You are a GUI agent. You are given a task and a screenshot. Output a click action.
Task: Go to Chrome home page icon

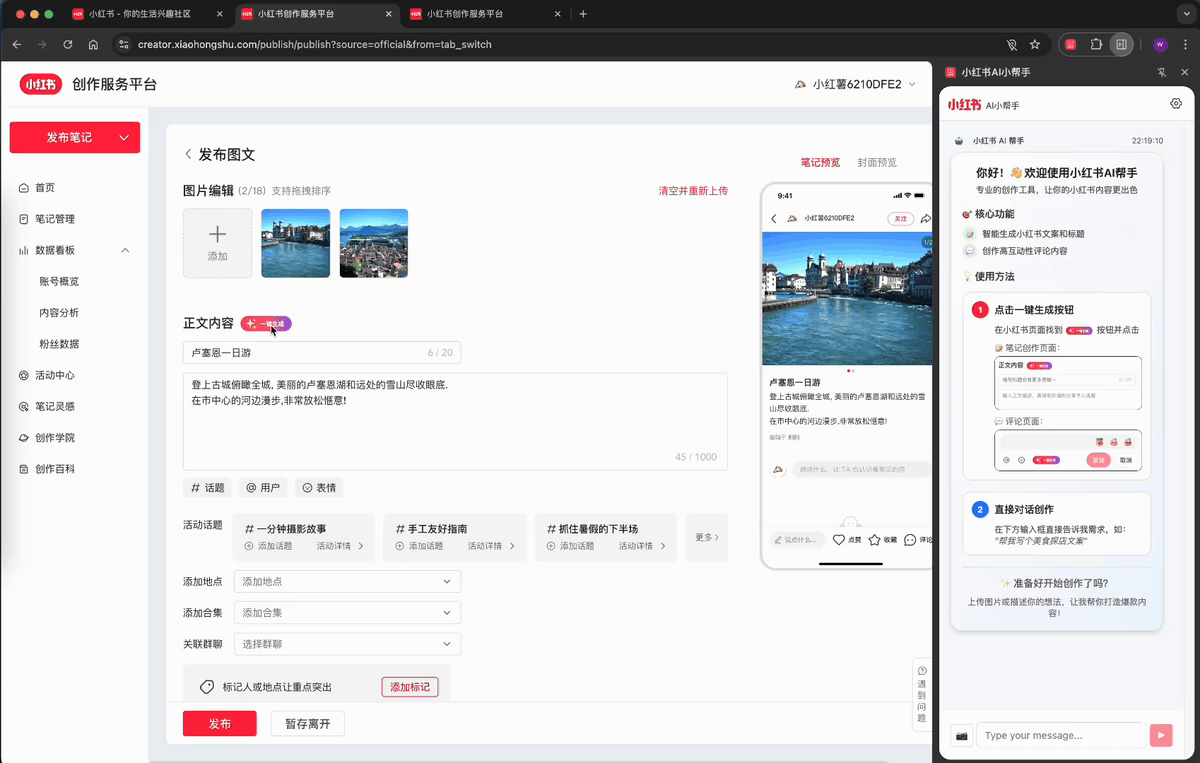[93, 44]
